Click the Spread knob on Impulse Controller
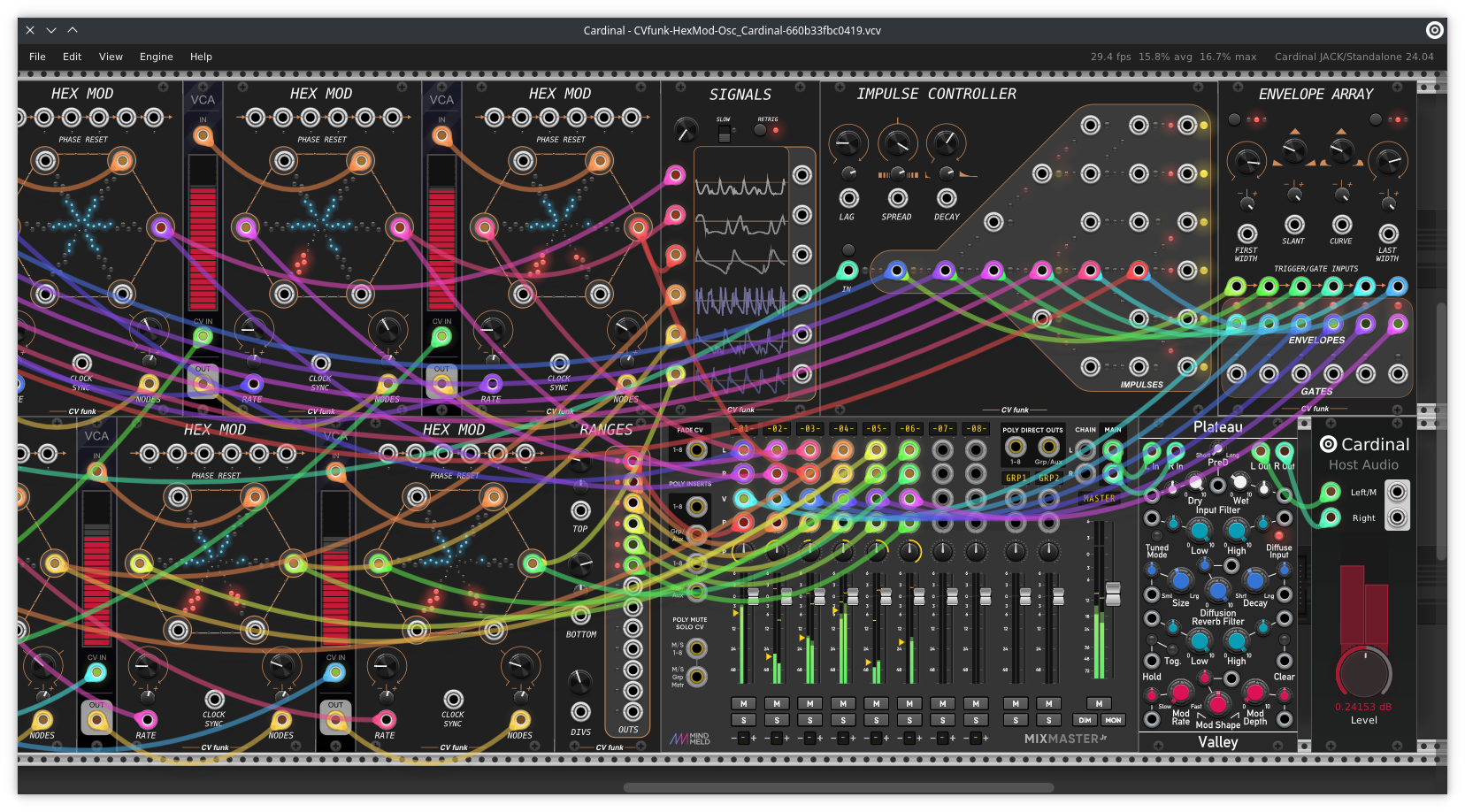This screenshot has width=1465, height=812. click(x=897, y=142)
